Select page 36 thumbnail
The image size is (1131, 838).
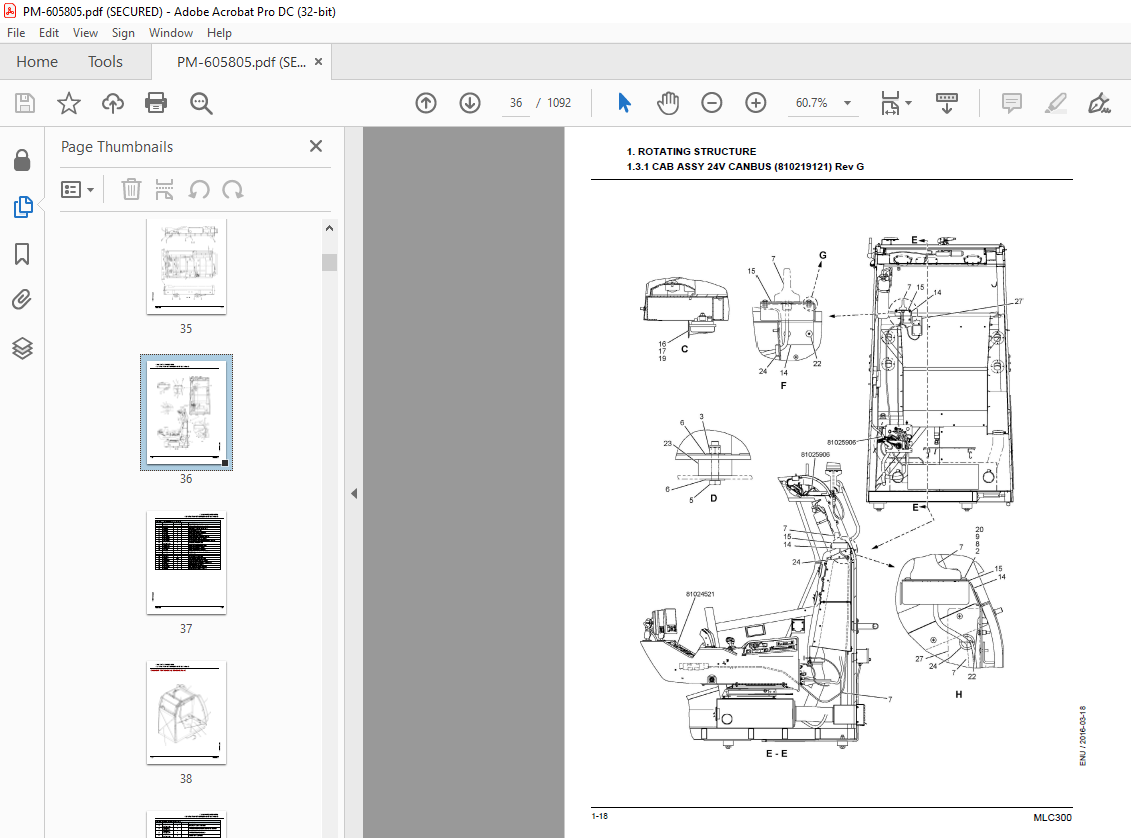coord(186,413)
